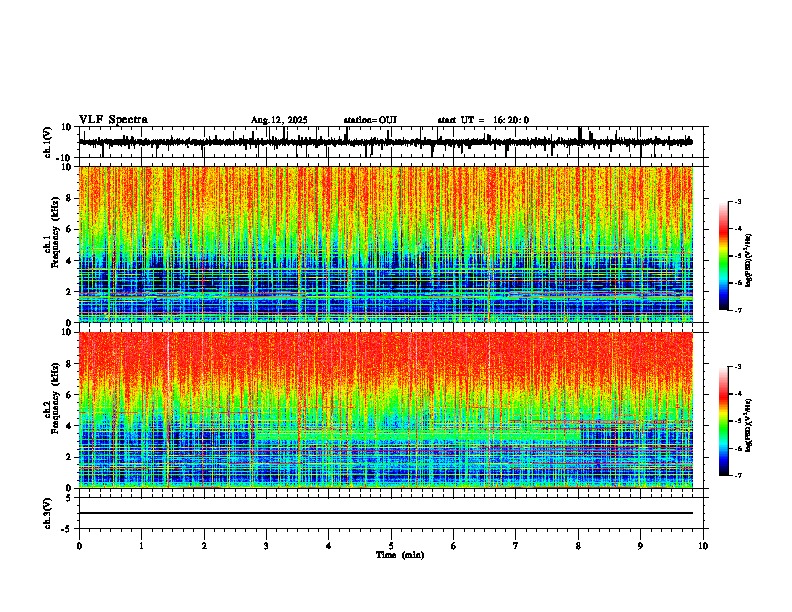Click the ch.1 color bar log(PSD) label
Screen dimensions: 792x612
[749, 261]
